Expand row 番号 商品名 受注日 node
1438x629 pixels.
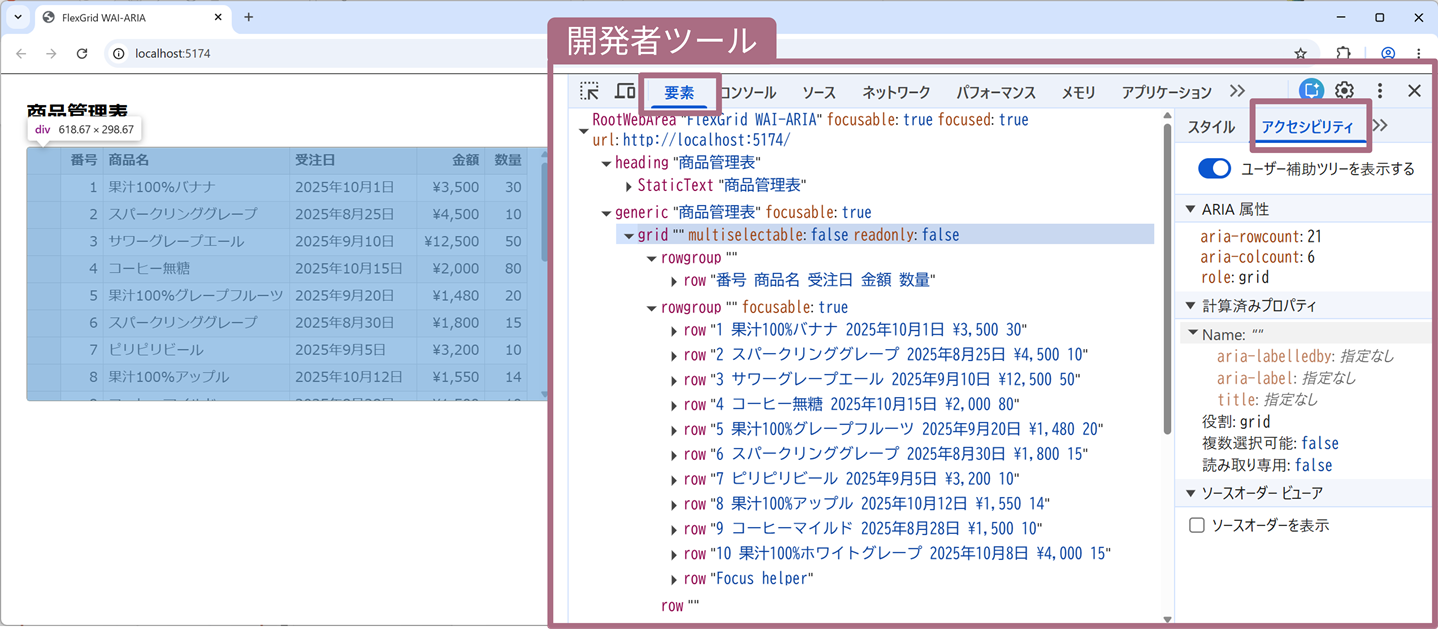click(x=674, y=281)
